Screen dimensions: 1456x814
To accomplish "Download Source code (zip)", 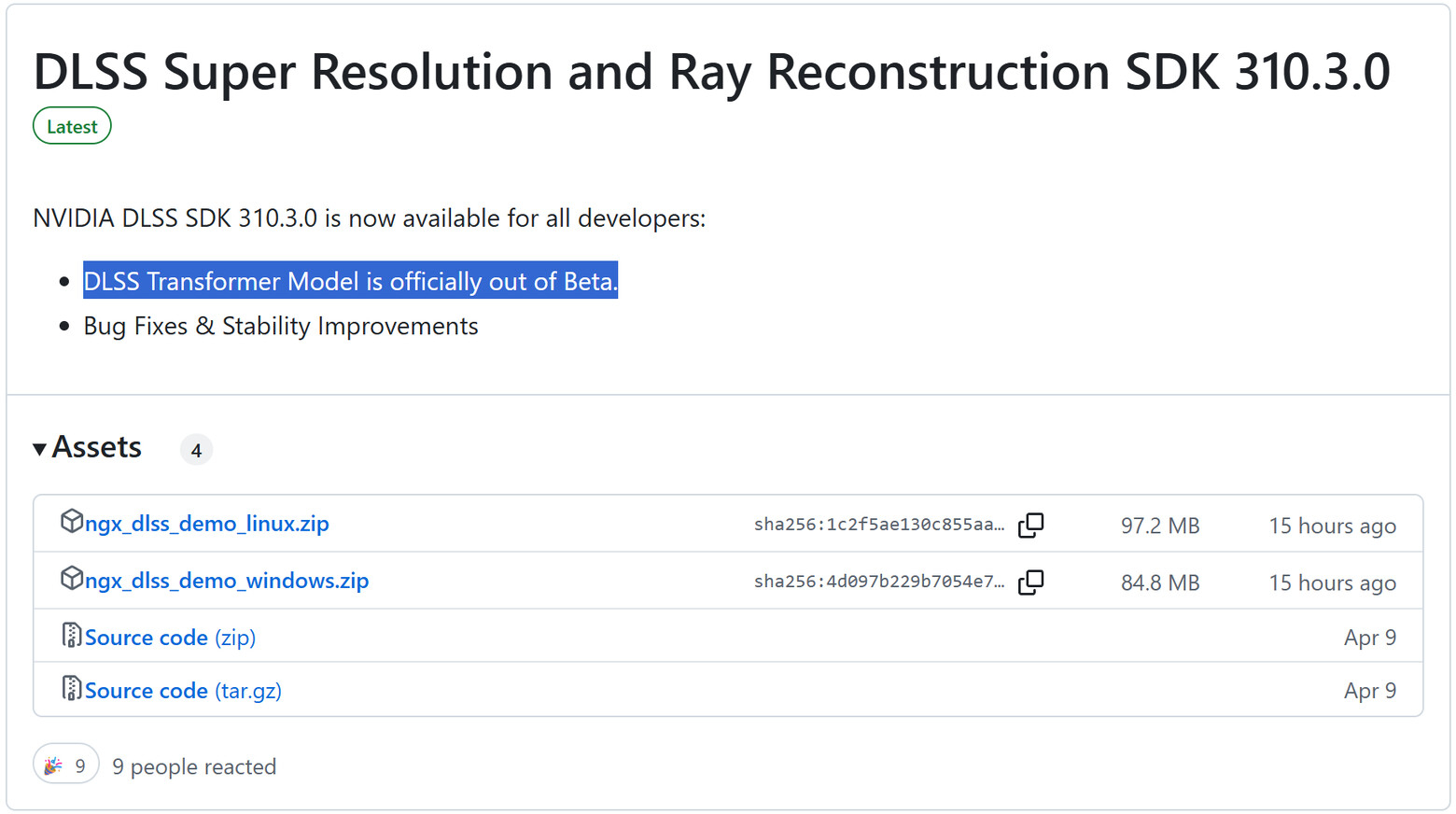I will tap(170, 638).
